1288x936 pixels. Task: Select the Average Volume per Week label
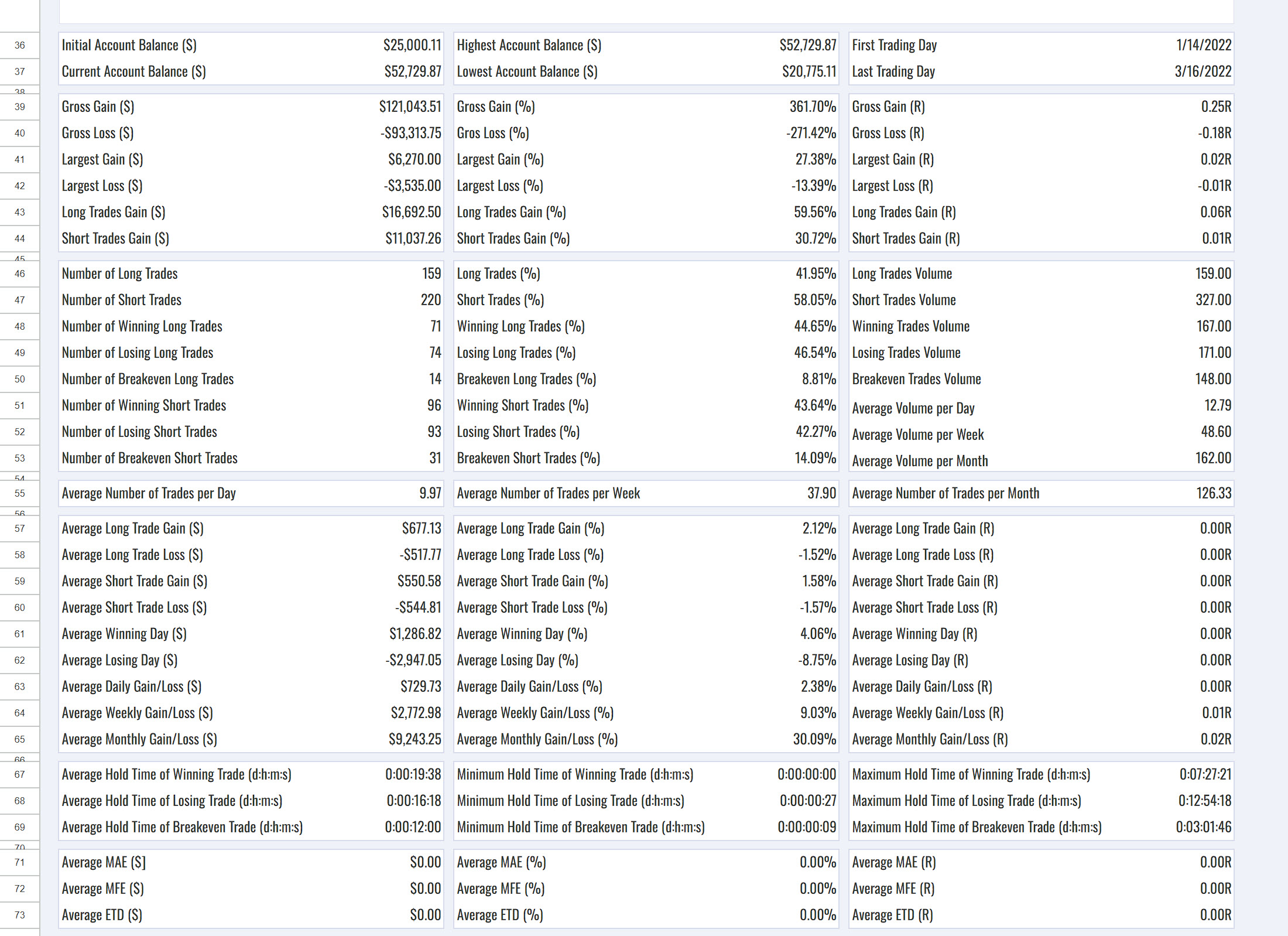(x=917, y=435)
